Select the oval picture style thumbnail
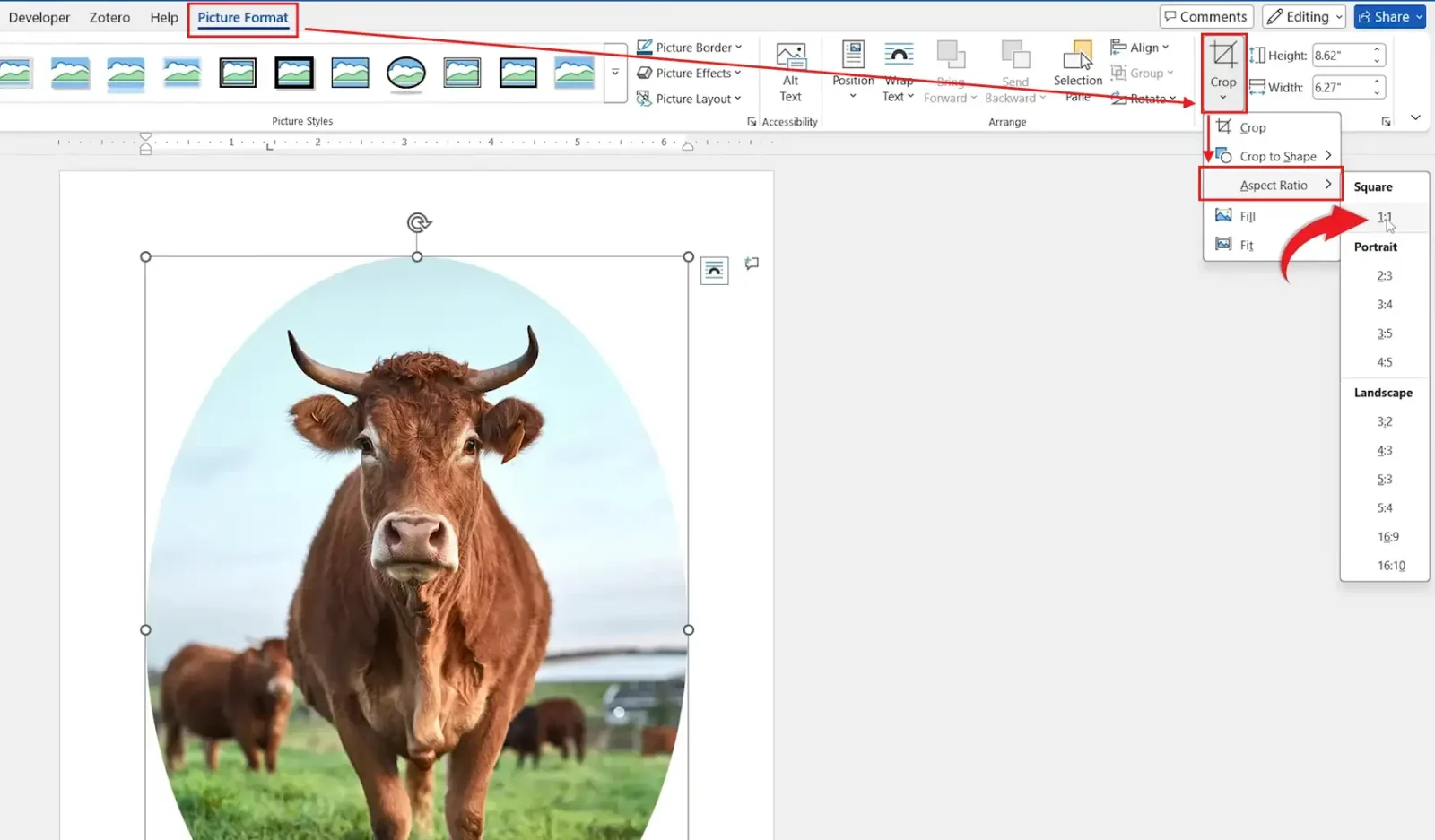This screenshot has width=1435, height=840. coord(406,74)
